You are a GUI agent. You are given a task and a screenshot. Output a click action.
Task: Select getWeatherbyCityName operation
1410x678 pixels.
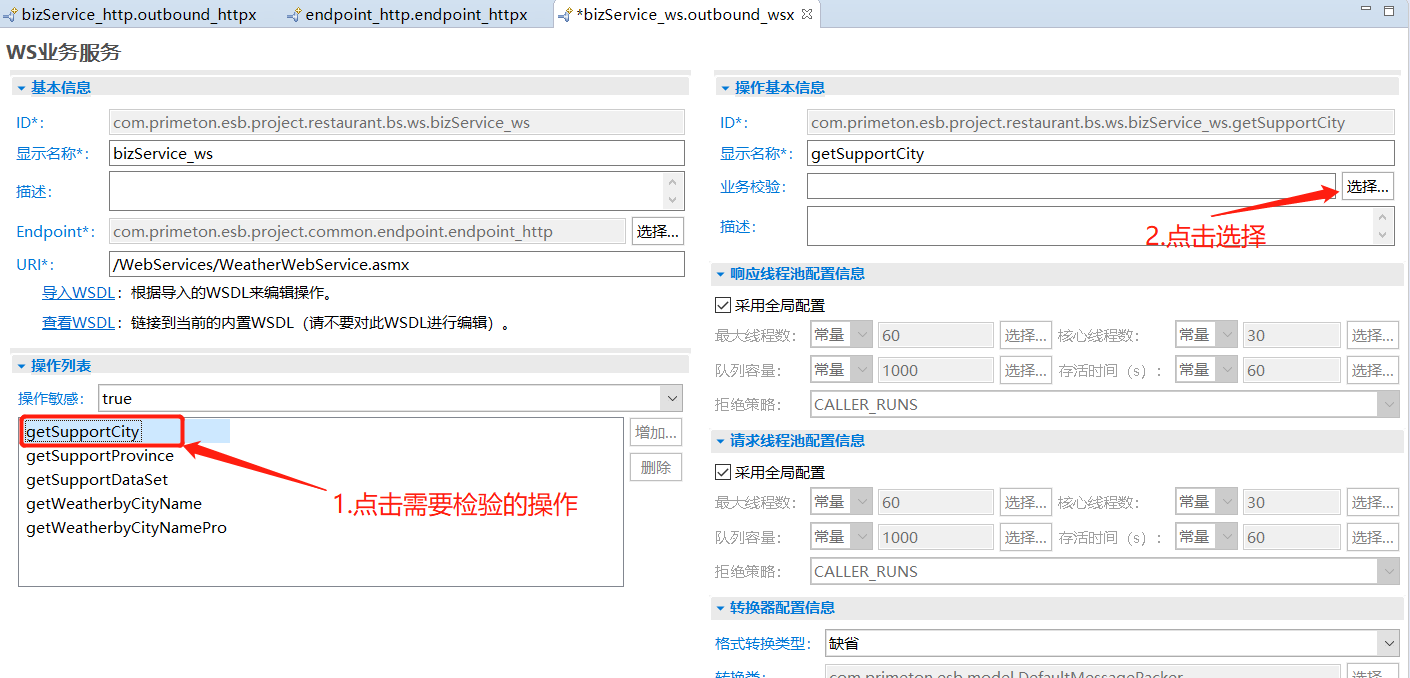[114, 504]
